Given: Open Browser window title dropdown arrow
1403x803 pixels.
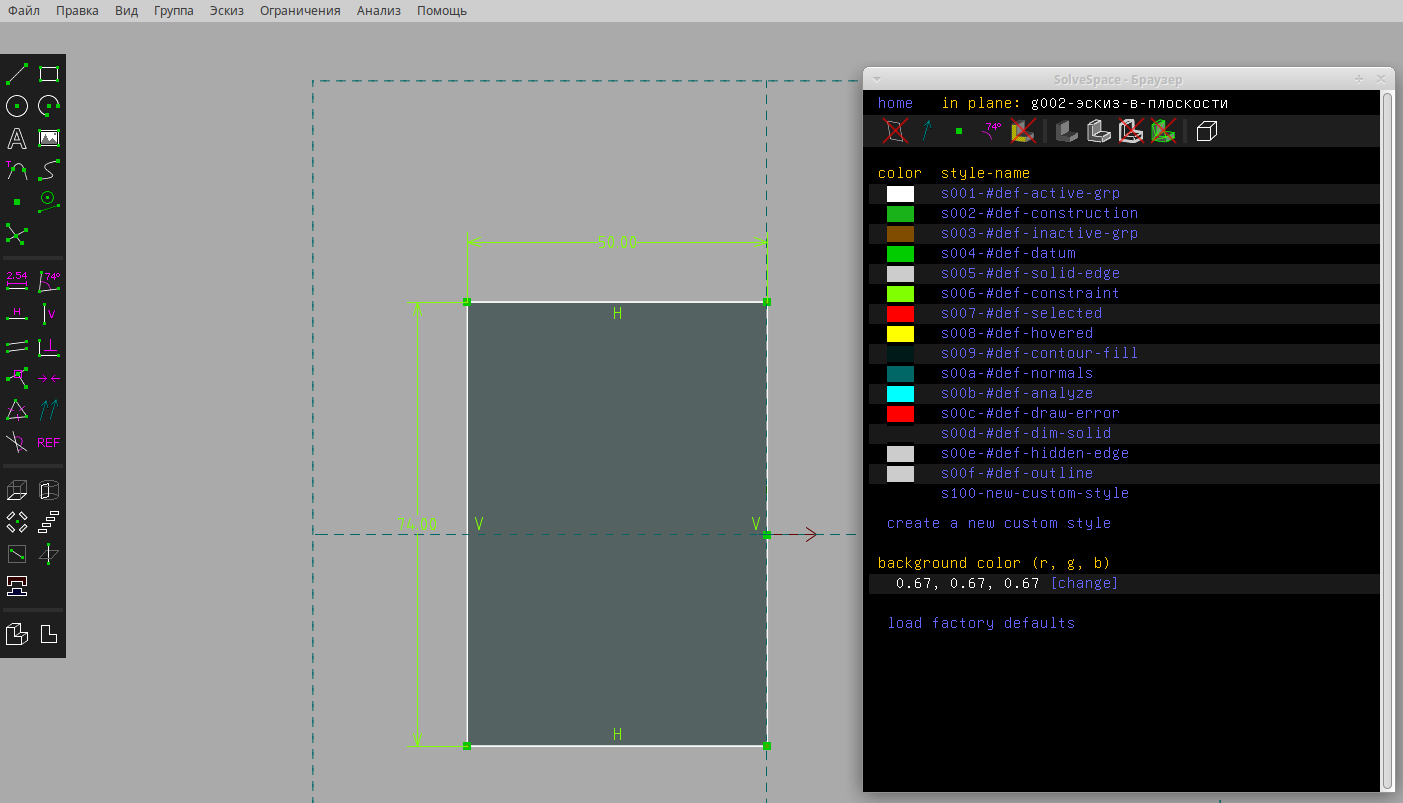Looking at the screenshot, I should tap(877, 78).
